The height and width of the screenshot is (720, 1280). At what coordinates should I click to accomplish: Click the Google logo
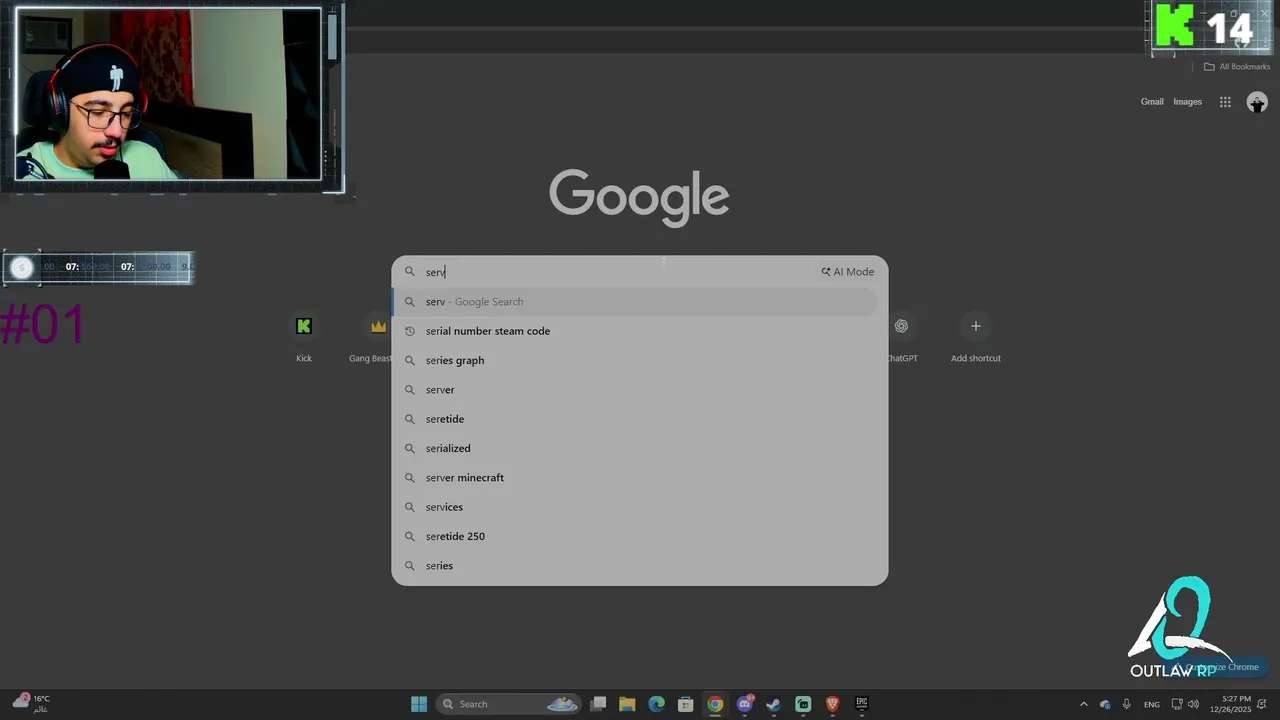coord(639,197)
